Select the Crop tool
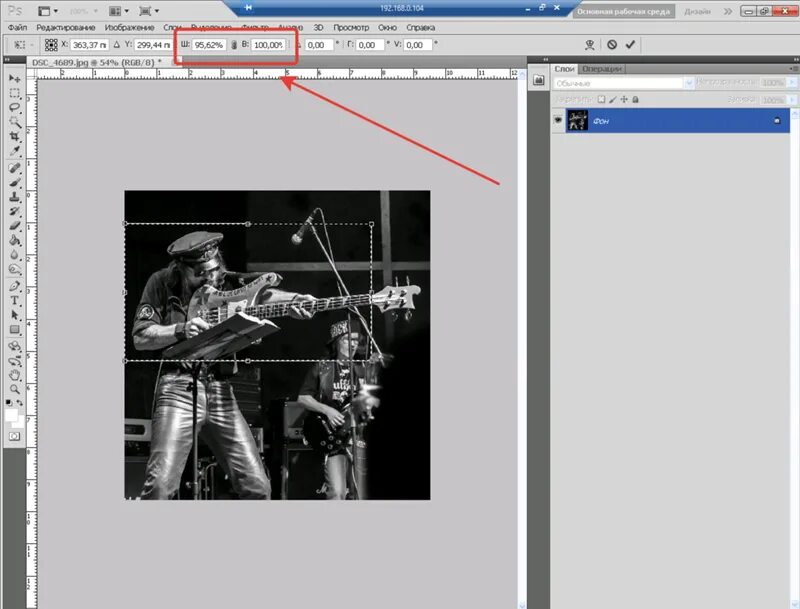Viewport: 800px width, 609px height. point(15,137)
